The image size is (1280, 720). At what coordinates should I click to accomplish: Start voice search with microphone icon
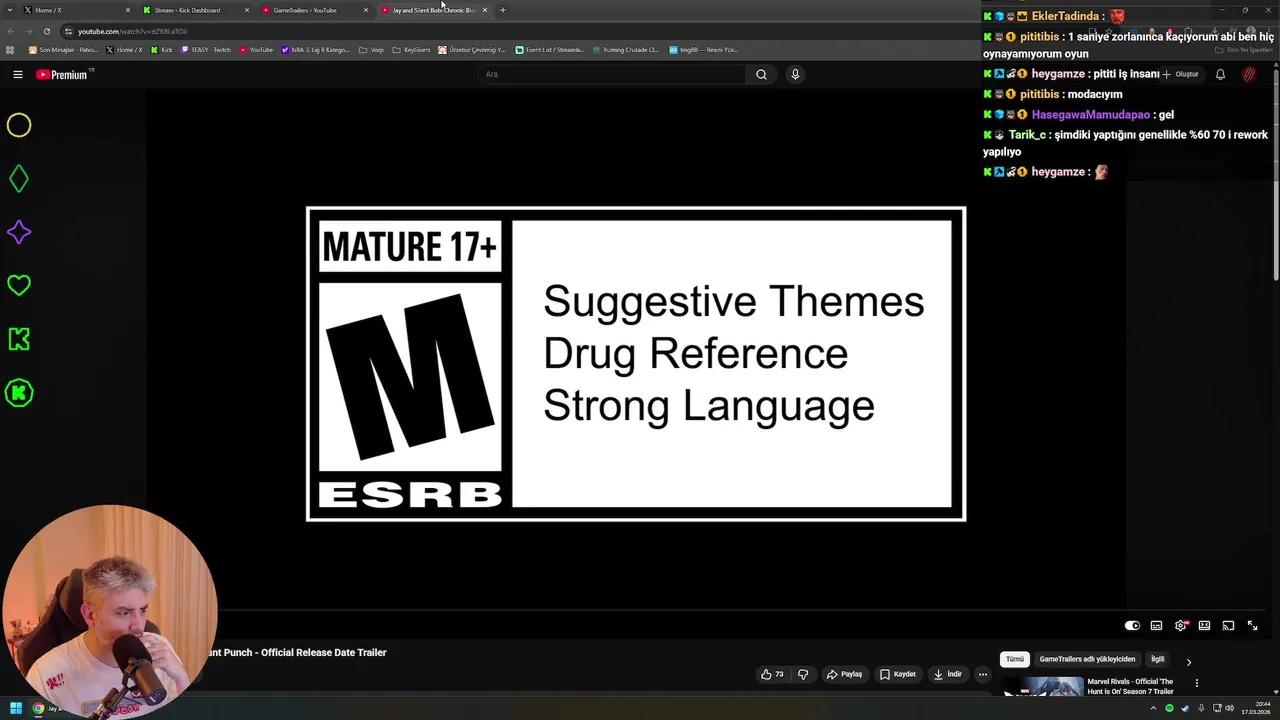[795, 74]
